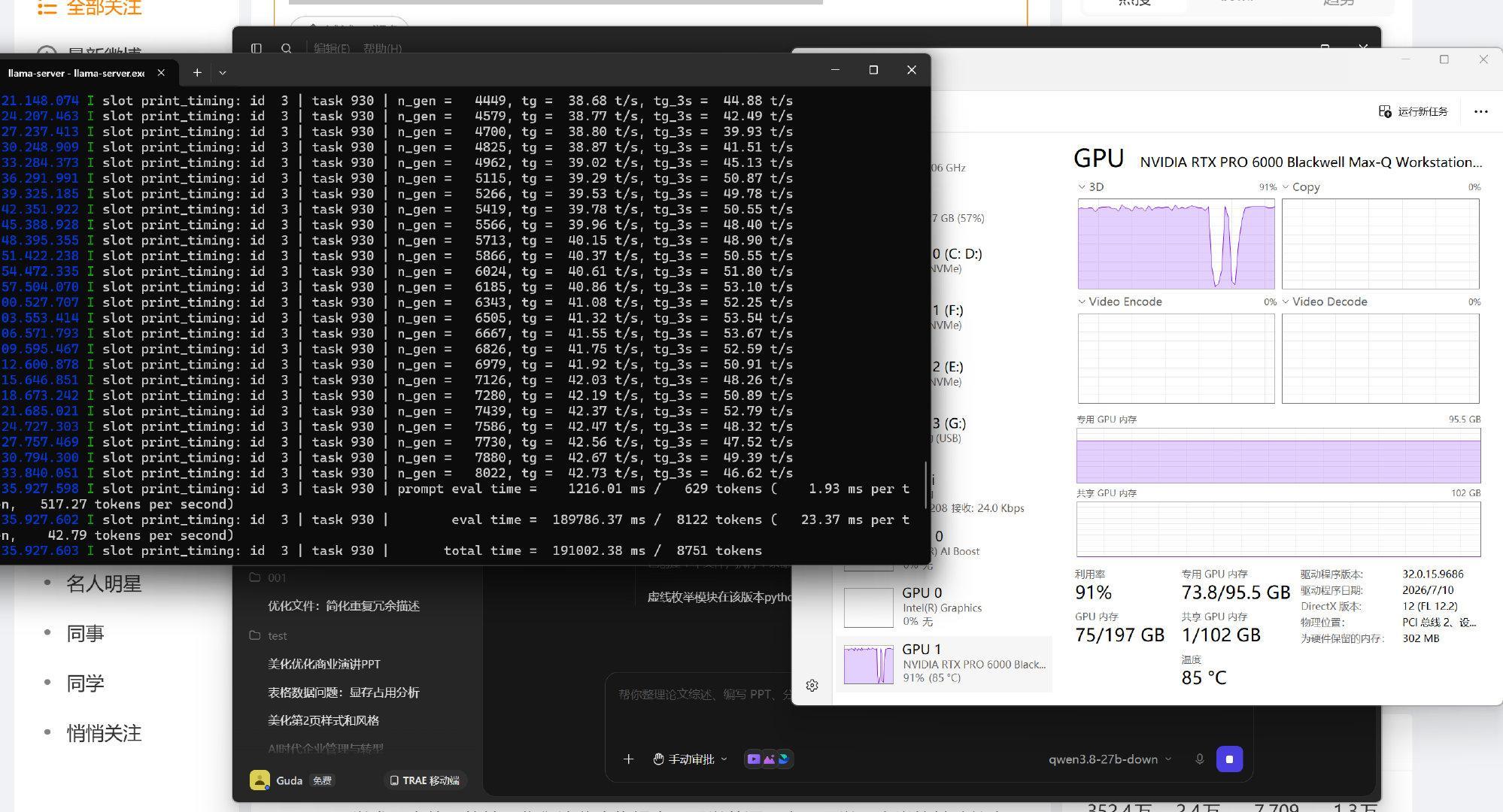This screenshot has width=1503, height=812.
Task: Click the 3D utilization graph
Action: [1176, 244]
